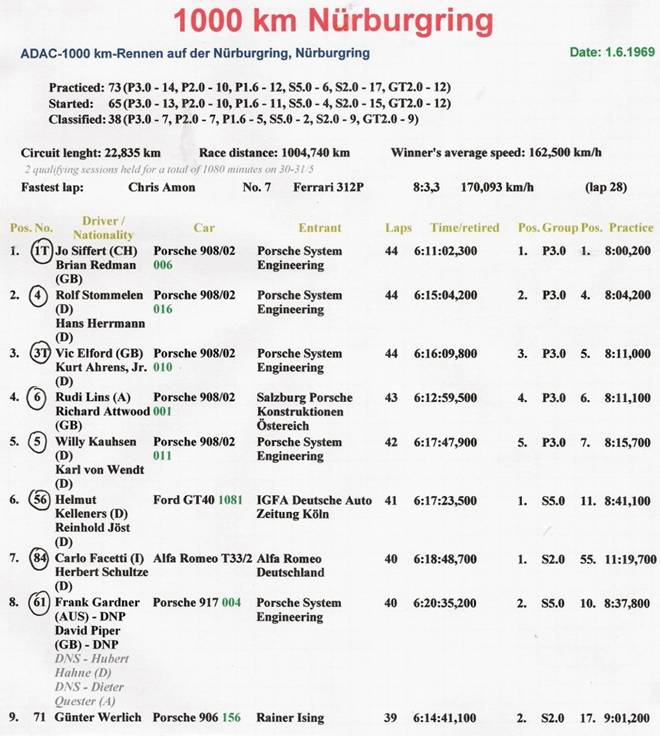Click the italic qualifying sessions note
This screenshot has height=736, width=660.
pos(169,169)
